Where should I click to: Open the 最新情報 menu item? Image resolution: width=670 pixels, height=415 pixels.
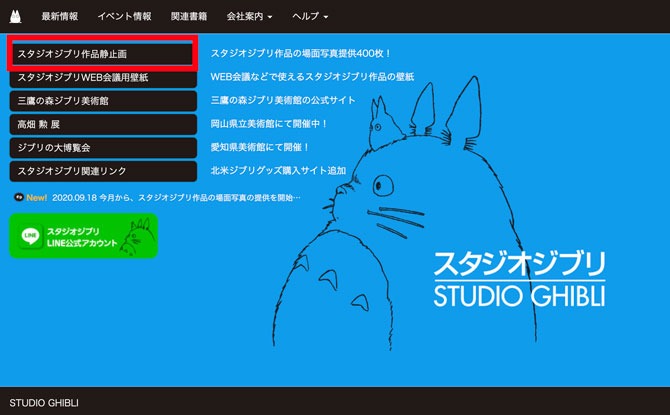pos(60,16)
